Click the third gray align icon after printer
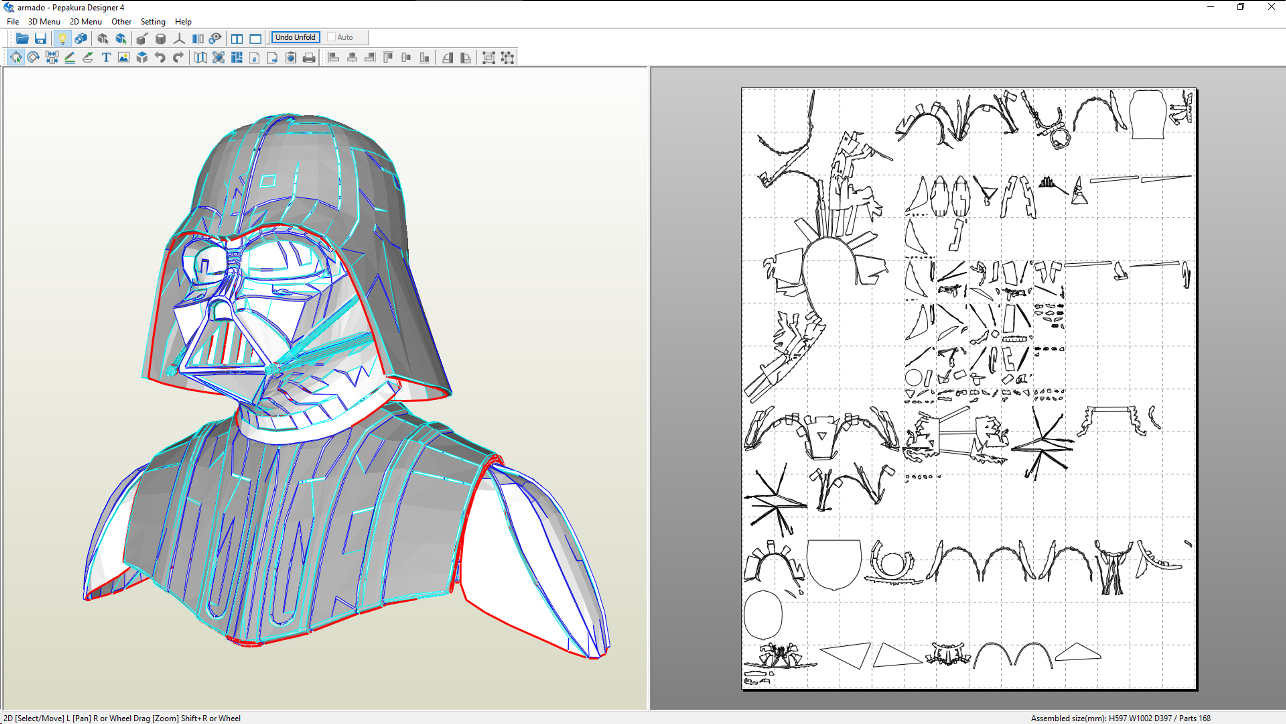The width and height of the screenshot is (1286, 724). tap(370, 57)
